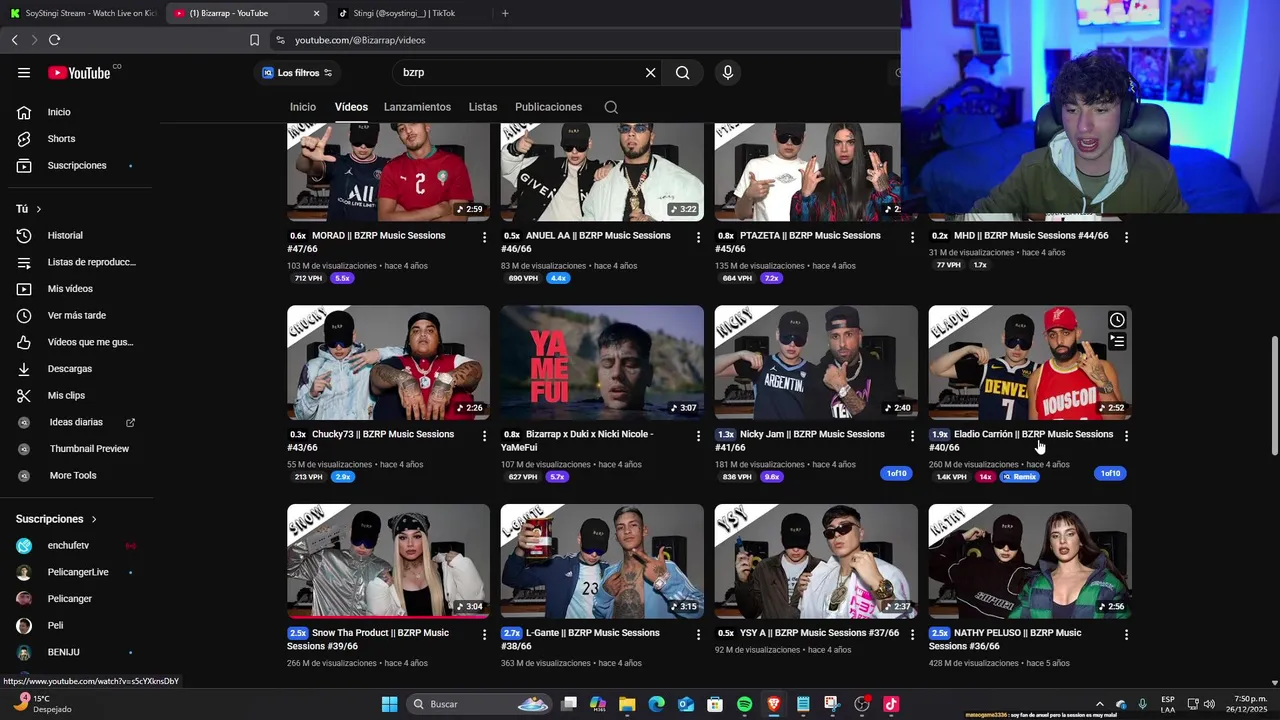
Task: Start voice search with the microphone
Action: pos(727,72)
